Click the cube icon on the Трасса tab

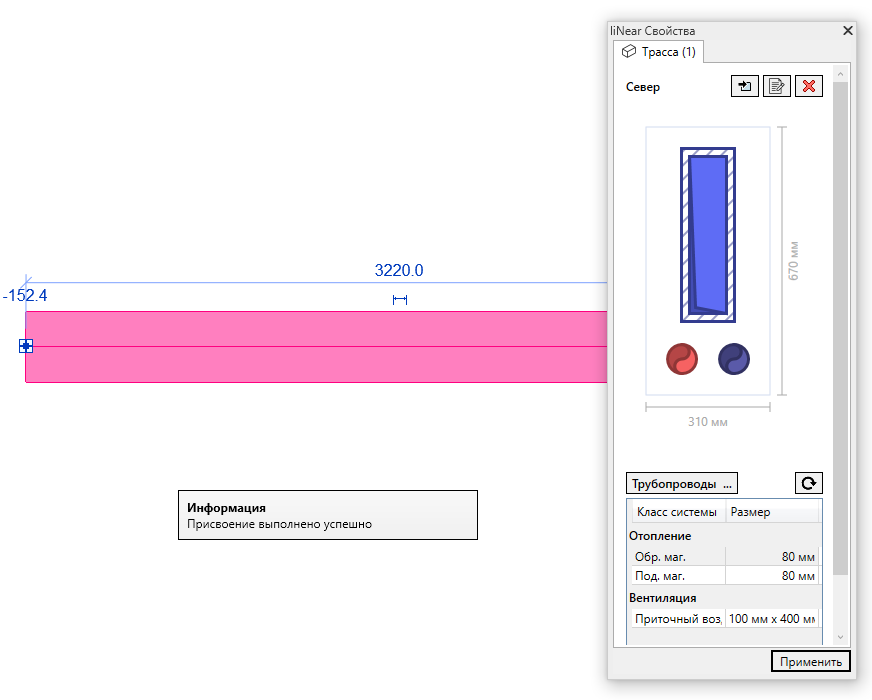coord(628,52)
